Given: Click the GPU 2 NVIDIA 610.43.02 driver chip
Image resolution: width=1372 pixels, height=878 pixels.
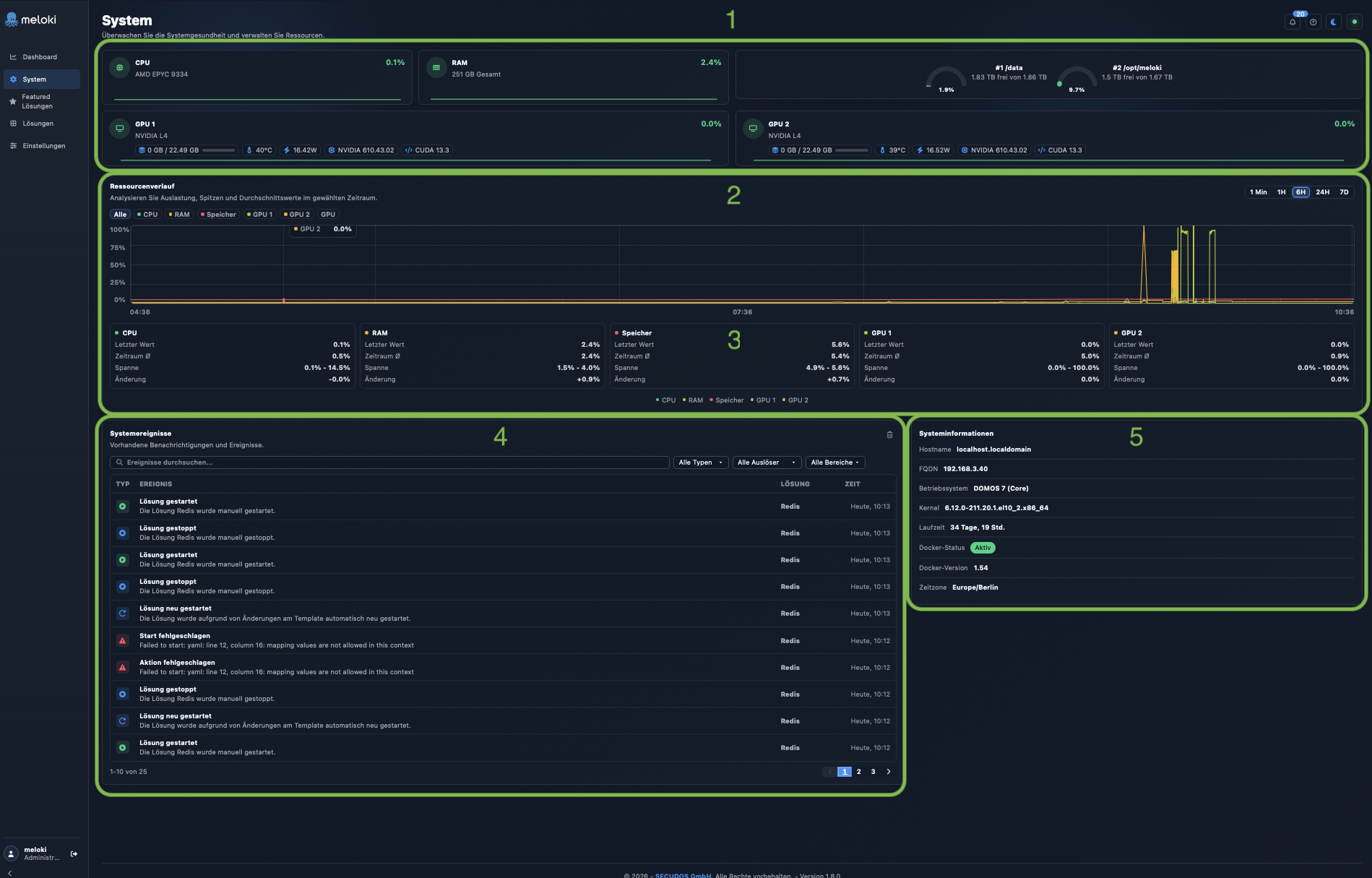Looking at the screenshot, I should point(994,150).
